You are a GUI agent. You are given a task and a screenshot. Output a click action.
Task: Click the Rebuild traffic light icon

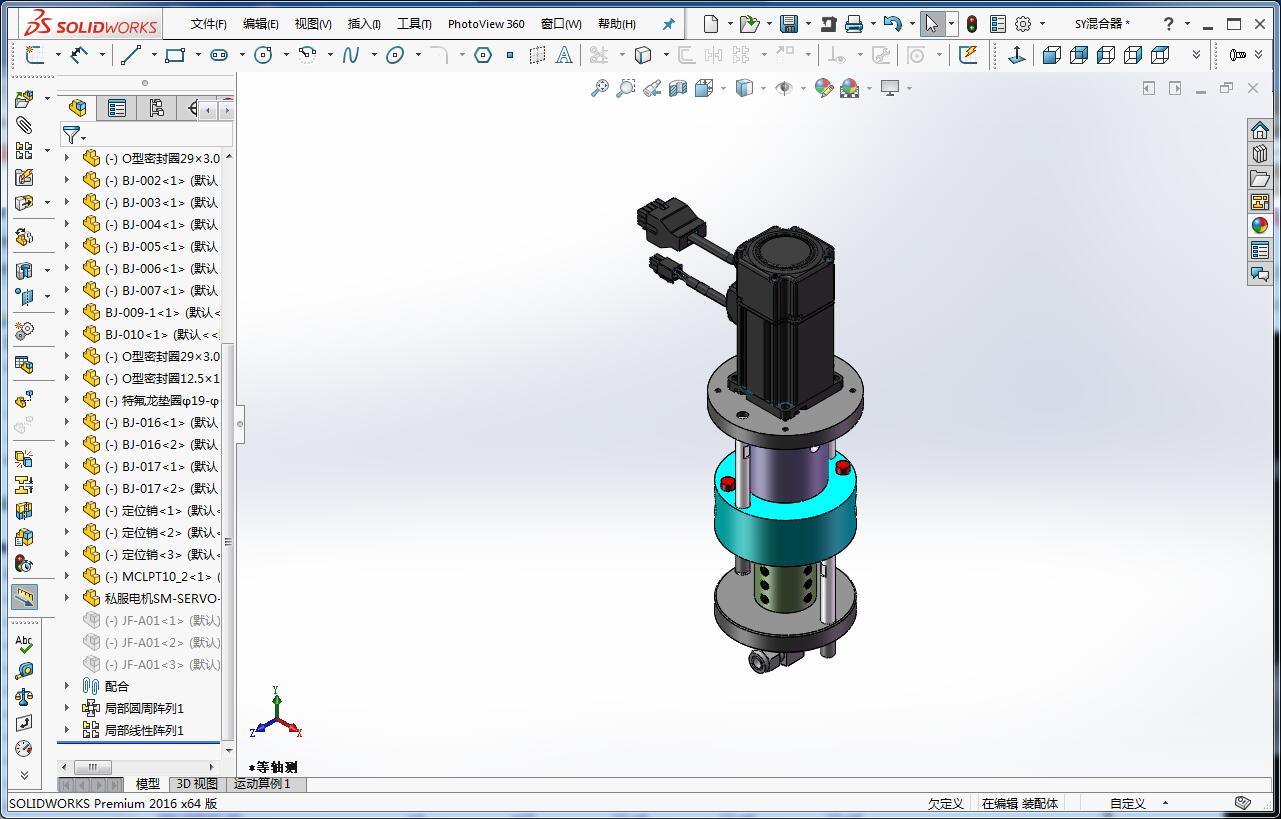(x=972, y=23)
